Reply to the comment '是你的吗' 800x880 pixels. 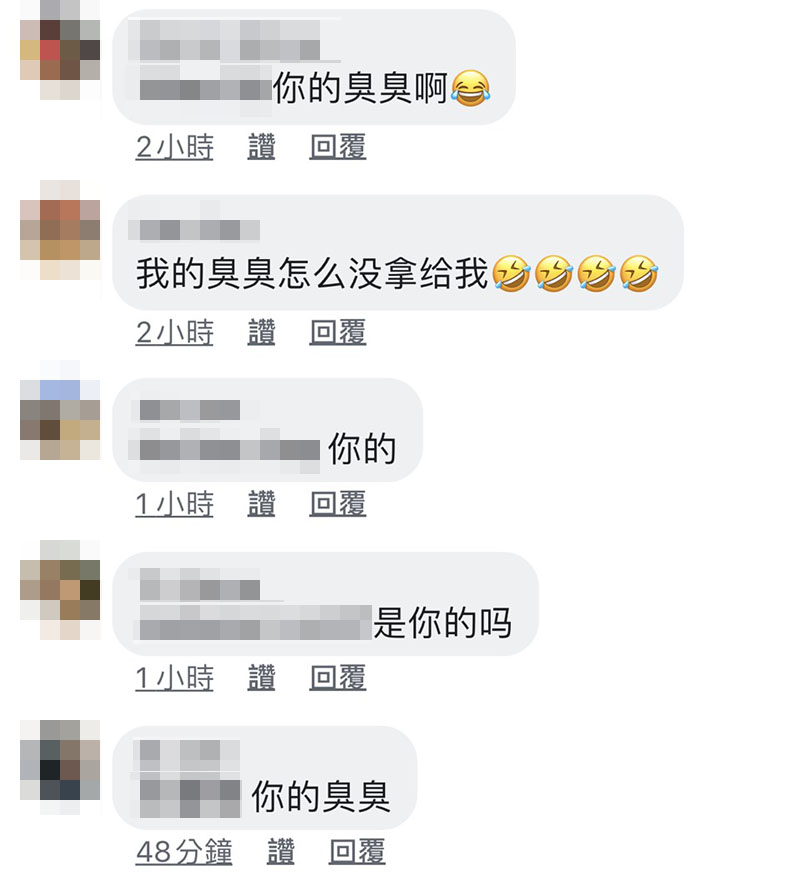tap(337, 677)
